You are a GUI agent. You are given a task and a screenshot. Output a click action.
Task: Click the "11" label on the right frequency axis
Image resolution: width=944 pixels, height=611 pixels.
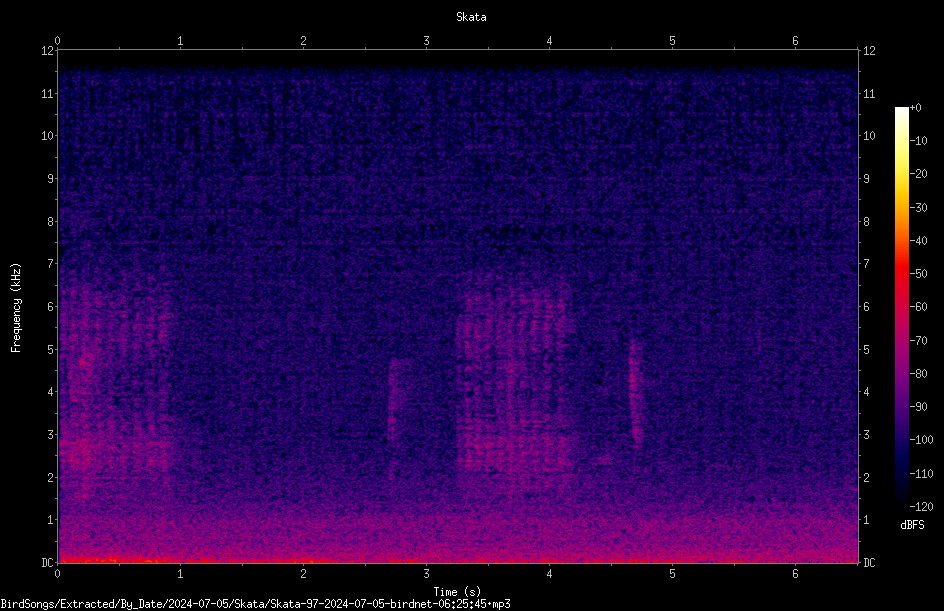[x=869, y=93]
